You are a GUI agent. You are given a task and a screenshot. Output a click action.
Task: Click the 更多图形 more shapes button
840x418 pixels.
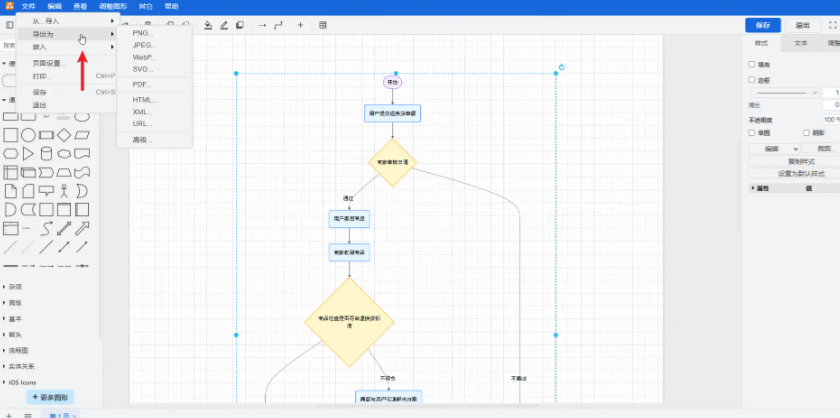point(50,397)
